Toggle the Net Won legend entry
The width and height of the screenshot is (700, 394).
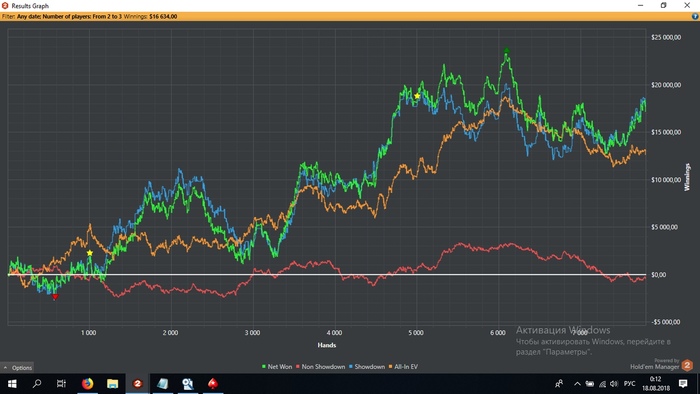tap(277, 367)
